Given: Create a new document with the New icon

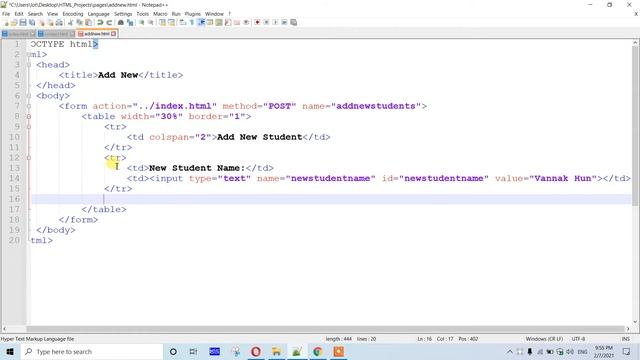Looking at the screenshot, I should 5,22.
